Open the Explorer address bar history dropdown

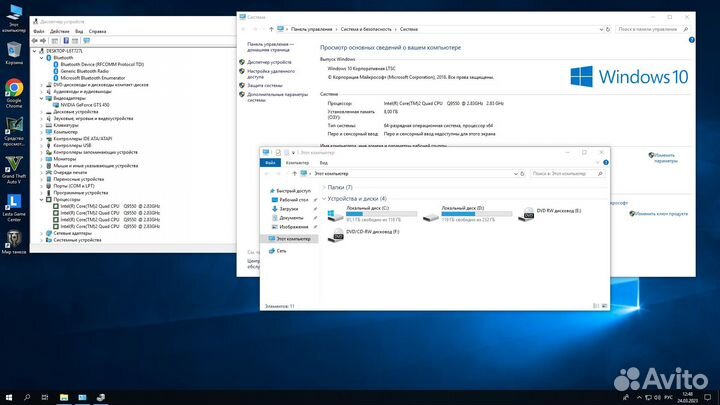pos(515,174)
